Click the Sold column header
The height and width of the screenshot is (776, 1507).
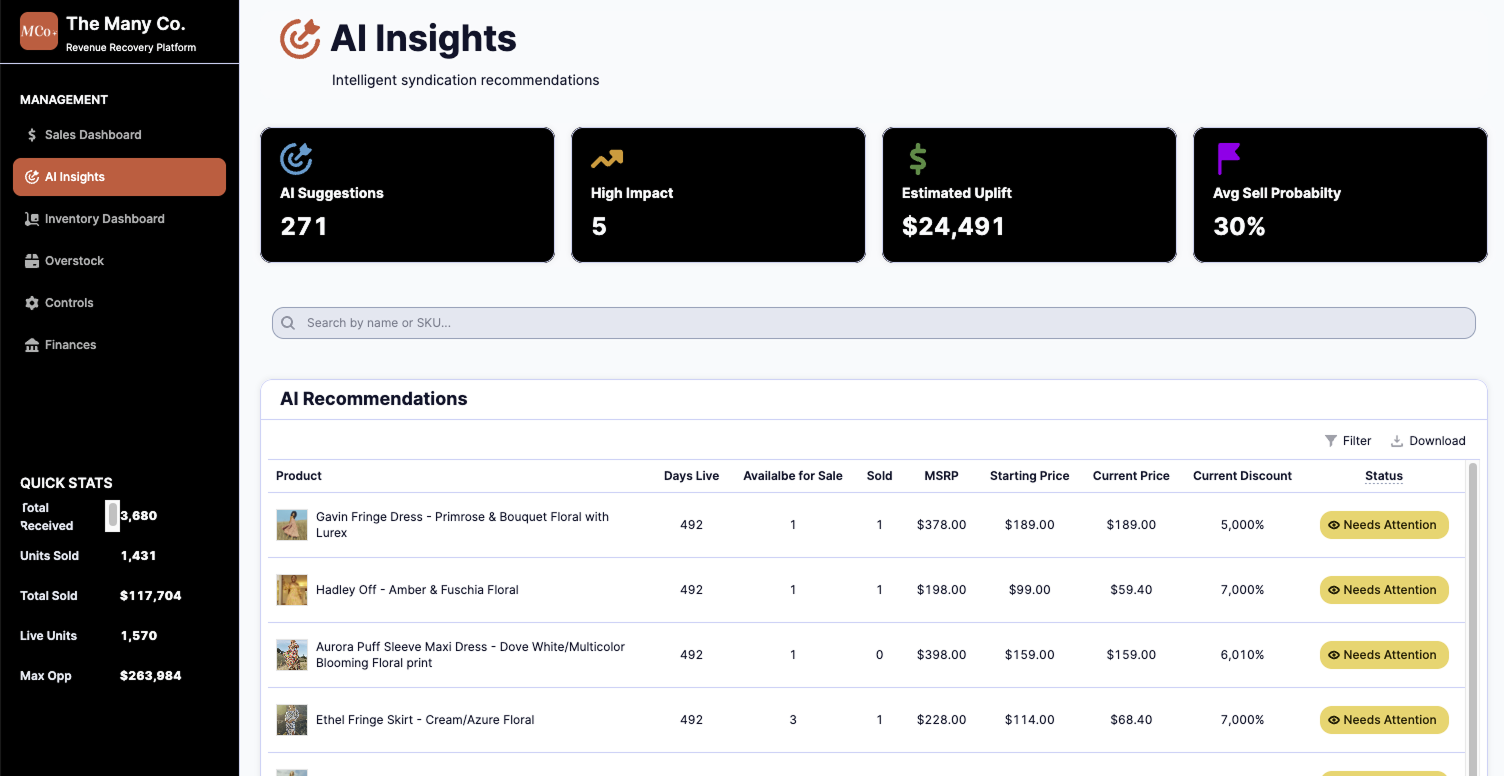879,476
